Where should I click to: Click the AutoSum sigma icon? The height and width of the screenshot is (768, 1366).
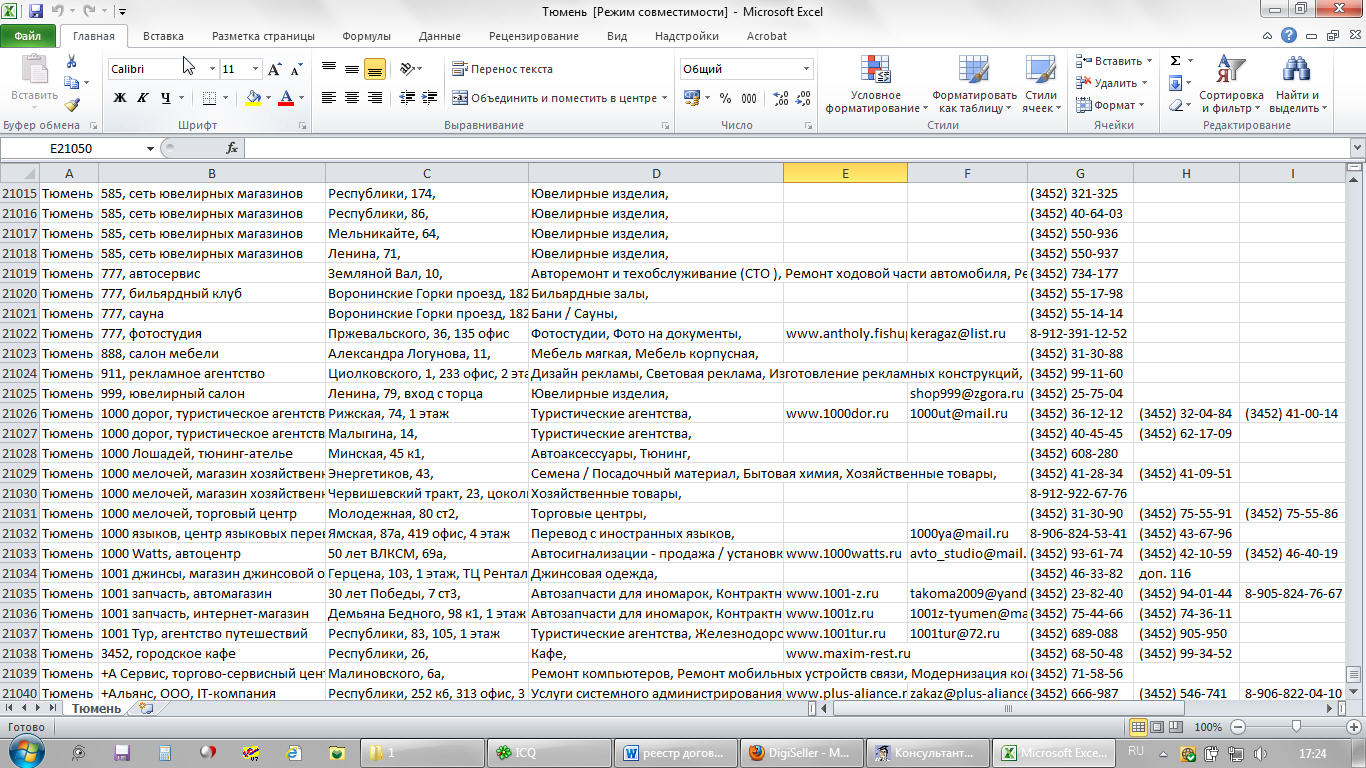click(x=1175, y=61)
